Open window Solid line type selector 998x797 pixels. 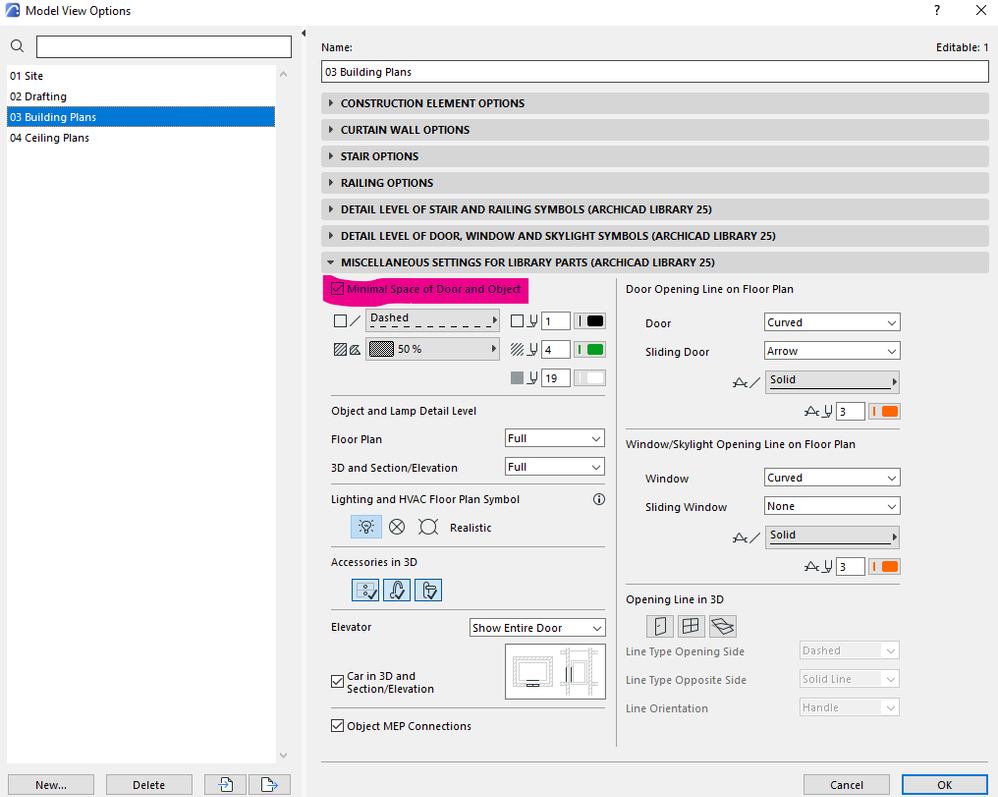(x=832, y=537)
